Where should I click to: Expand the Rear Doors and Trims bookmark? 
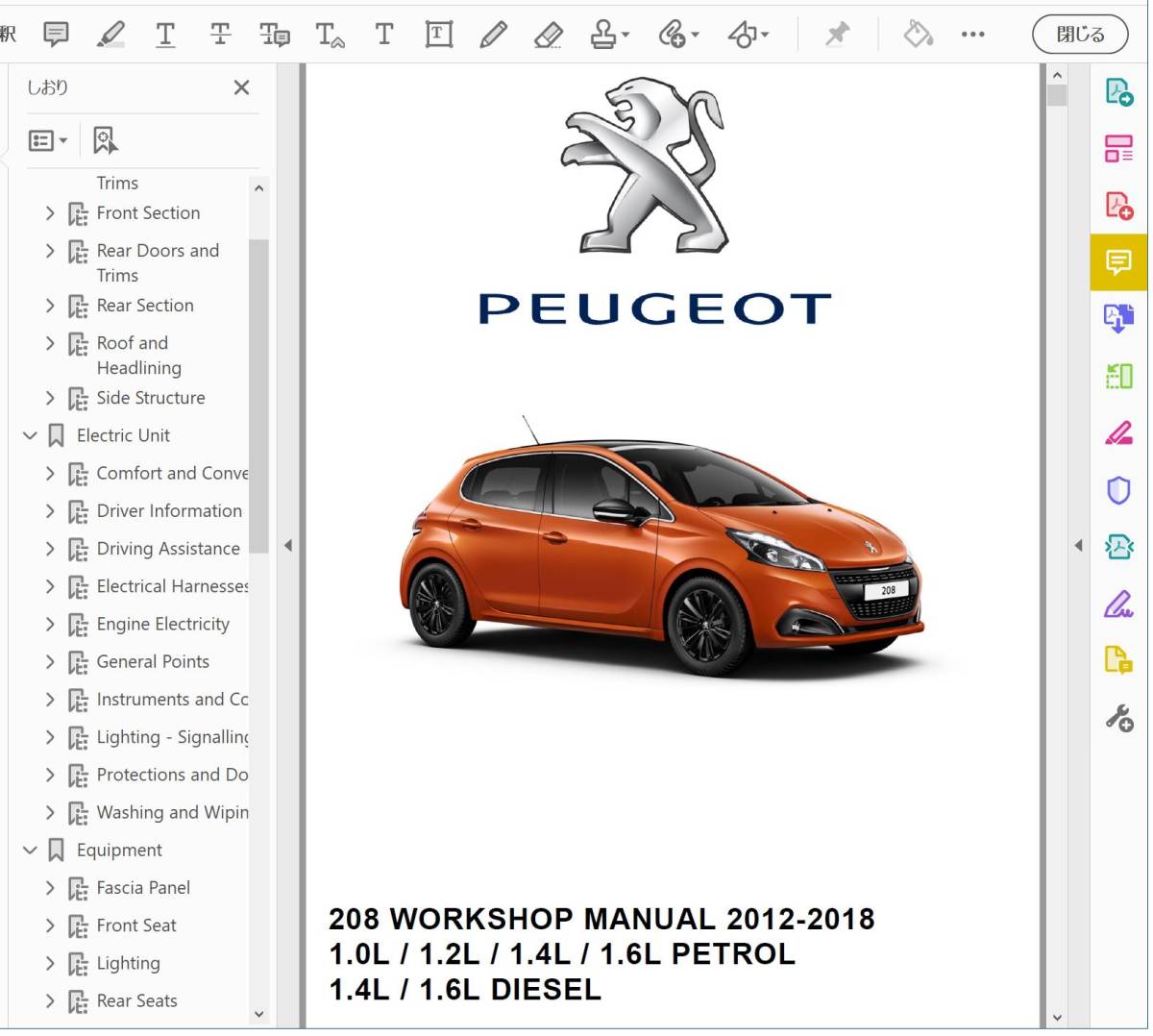(x=50, y=251)
